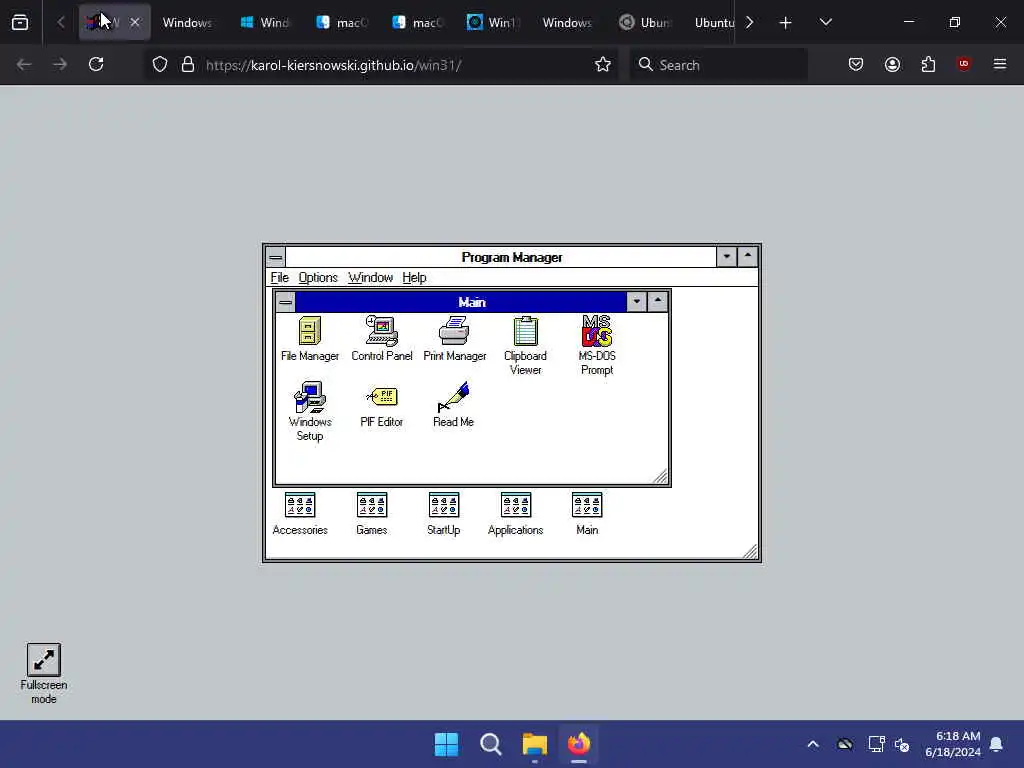Open the File menu
Screen dimensions: 1024x768
(x=280, y=278)
